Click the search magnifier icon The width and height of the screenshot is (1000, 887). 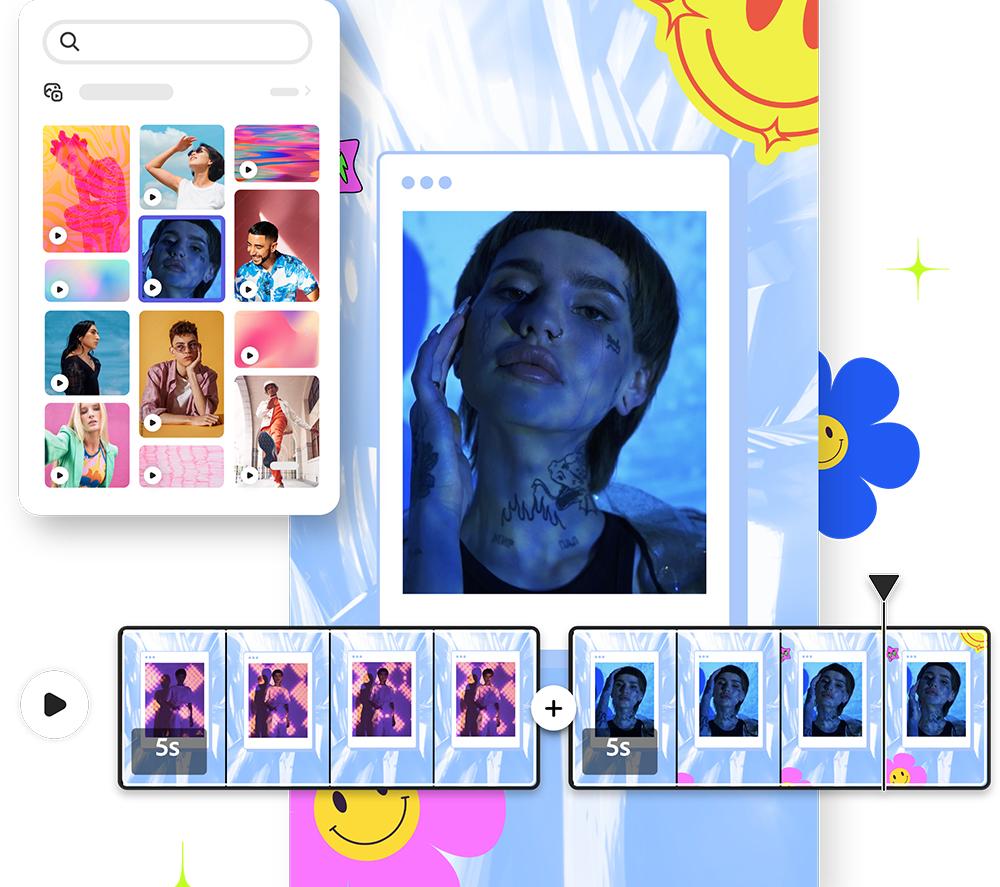point(70,41)
